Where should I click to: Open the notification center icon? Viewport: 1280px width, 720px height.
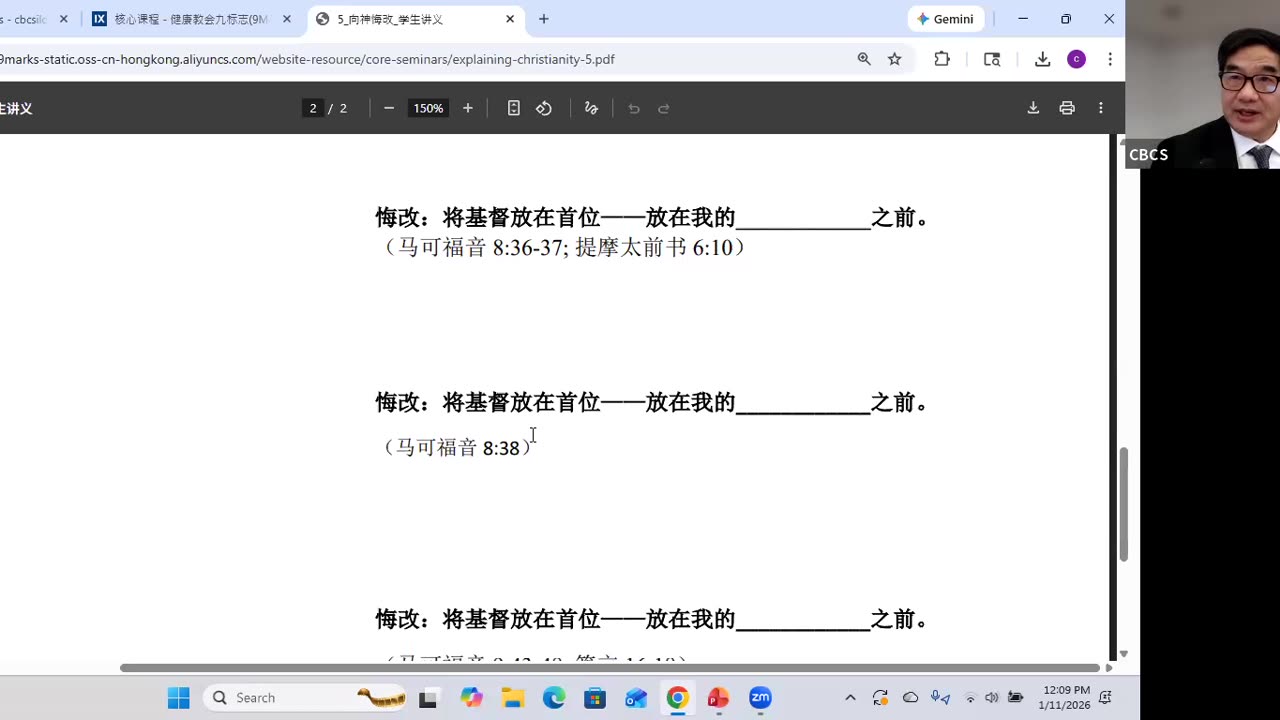coord(1106,697)
